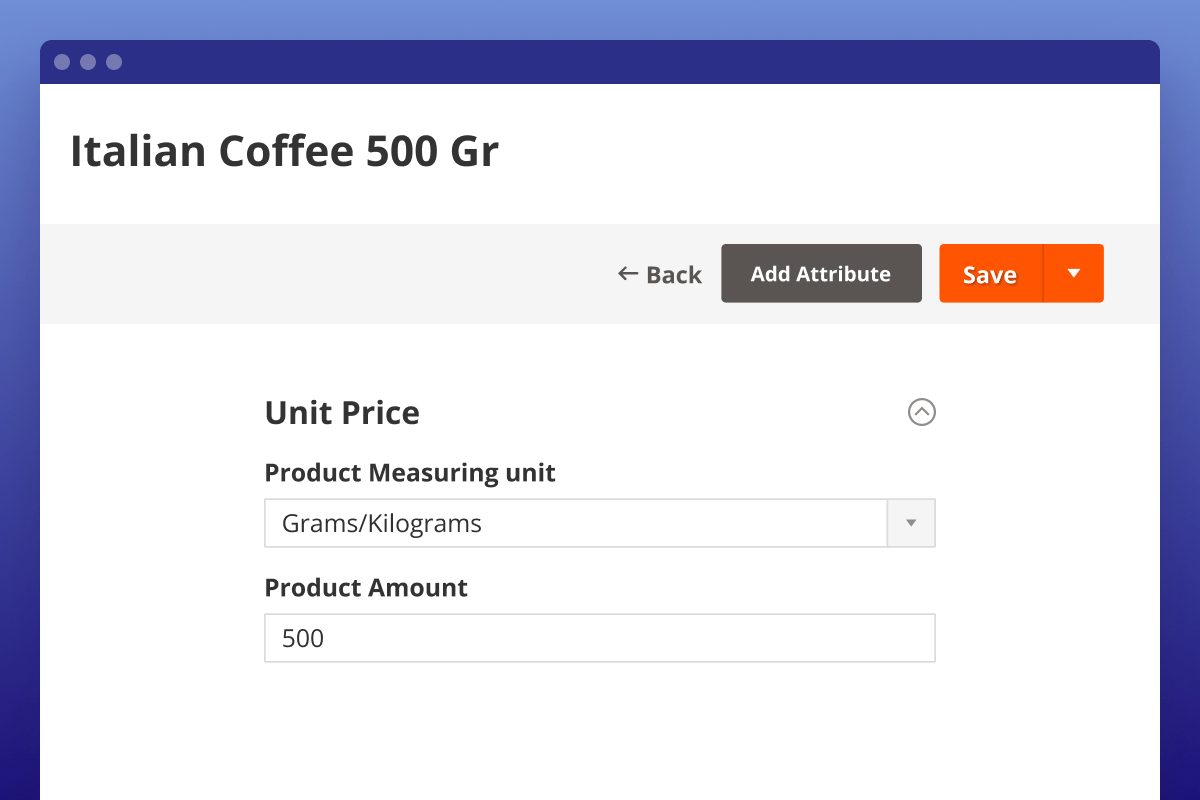Click the arrow icon inside the measuring unit selector

point(911,522)
